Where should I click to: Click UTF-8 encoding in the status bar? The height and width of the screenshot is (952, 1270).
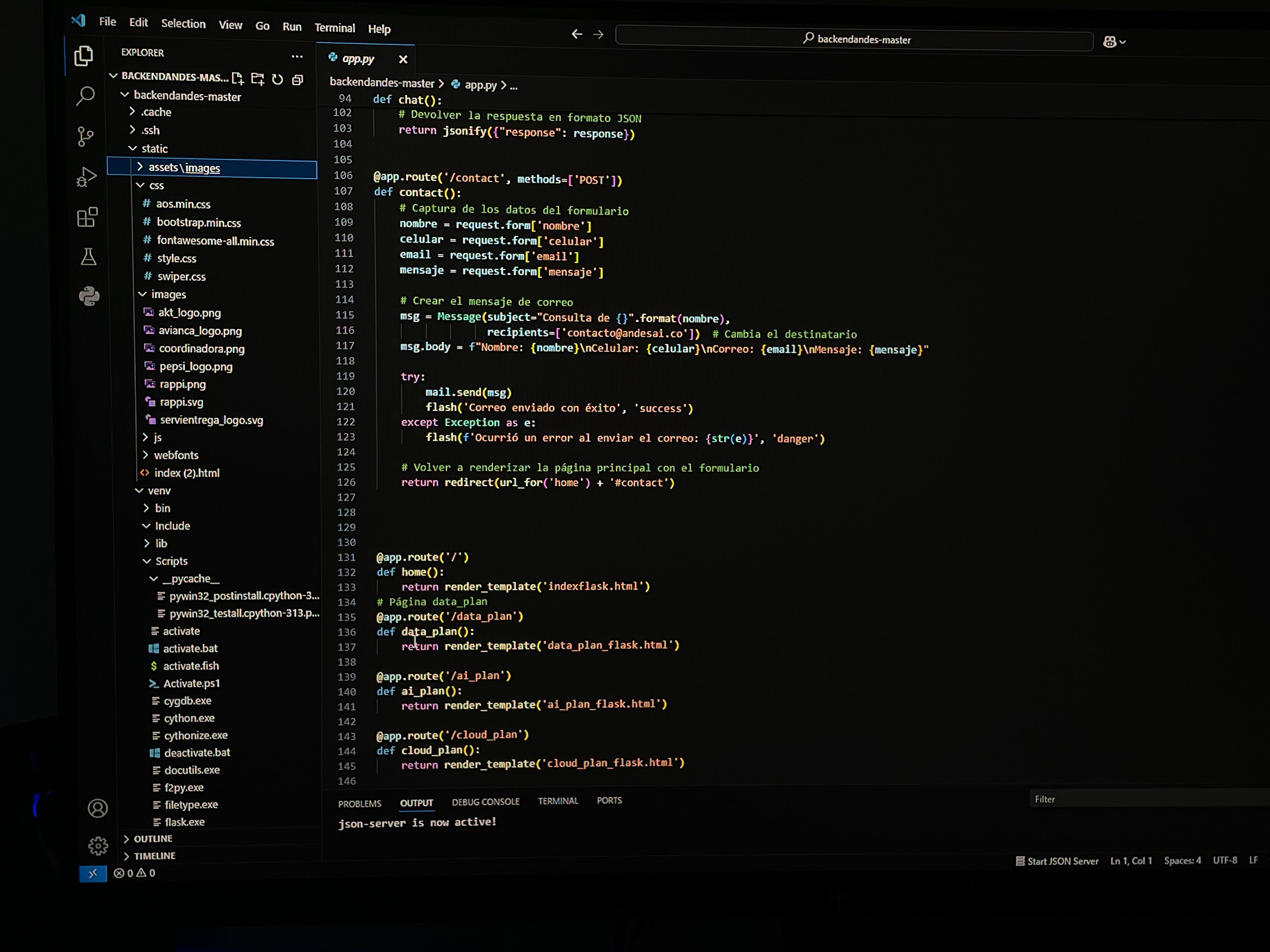coord(1225,860)
